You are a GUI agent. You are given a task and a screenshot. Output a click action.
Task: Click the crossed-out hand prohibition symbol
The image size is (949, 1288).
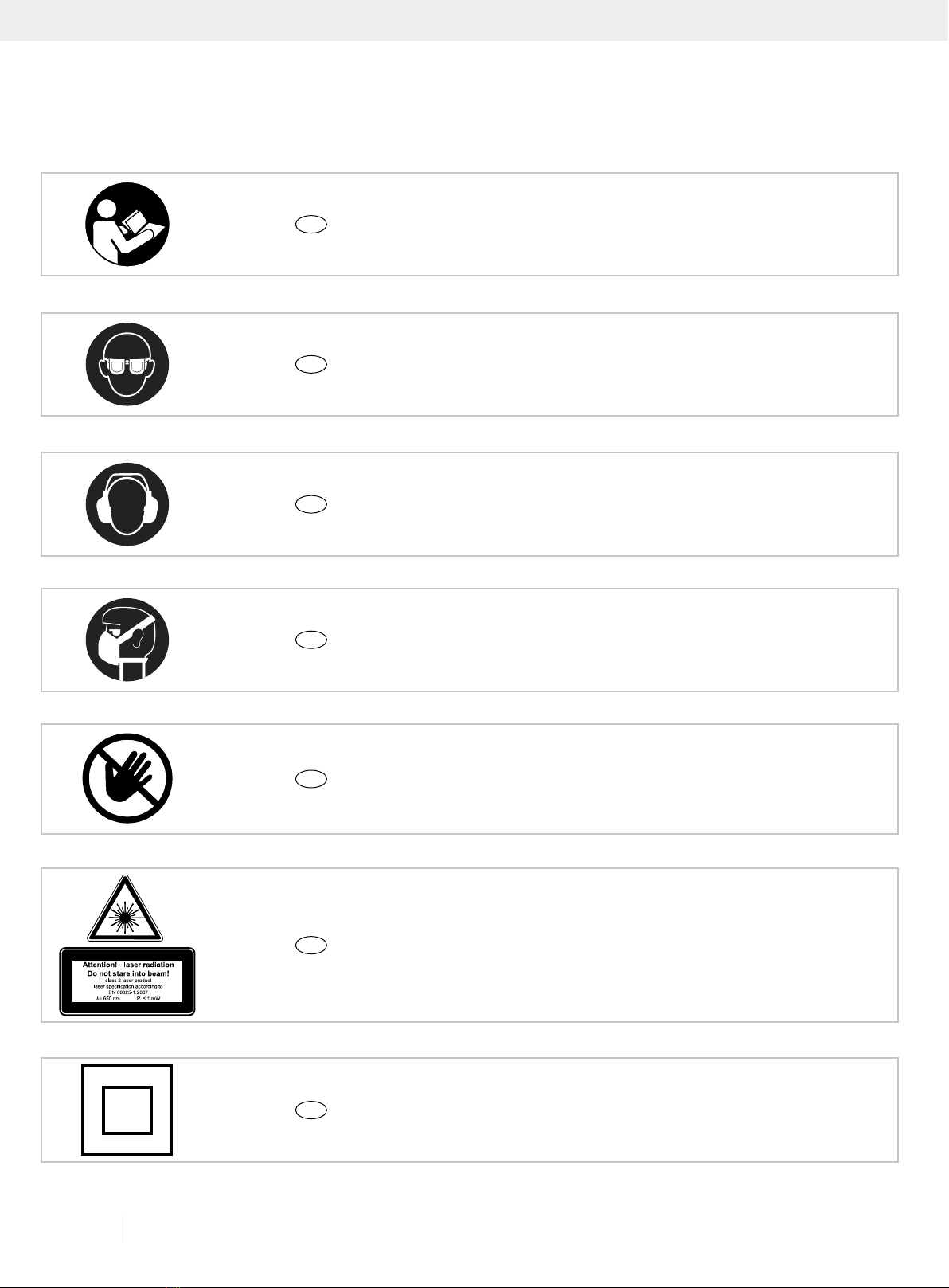tap(127, 778)
